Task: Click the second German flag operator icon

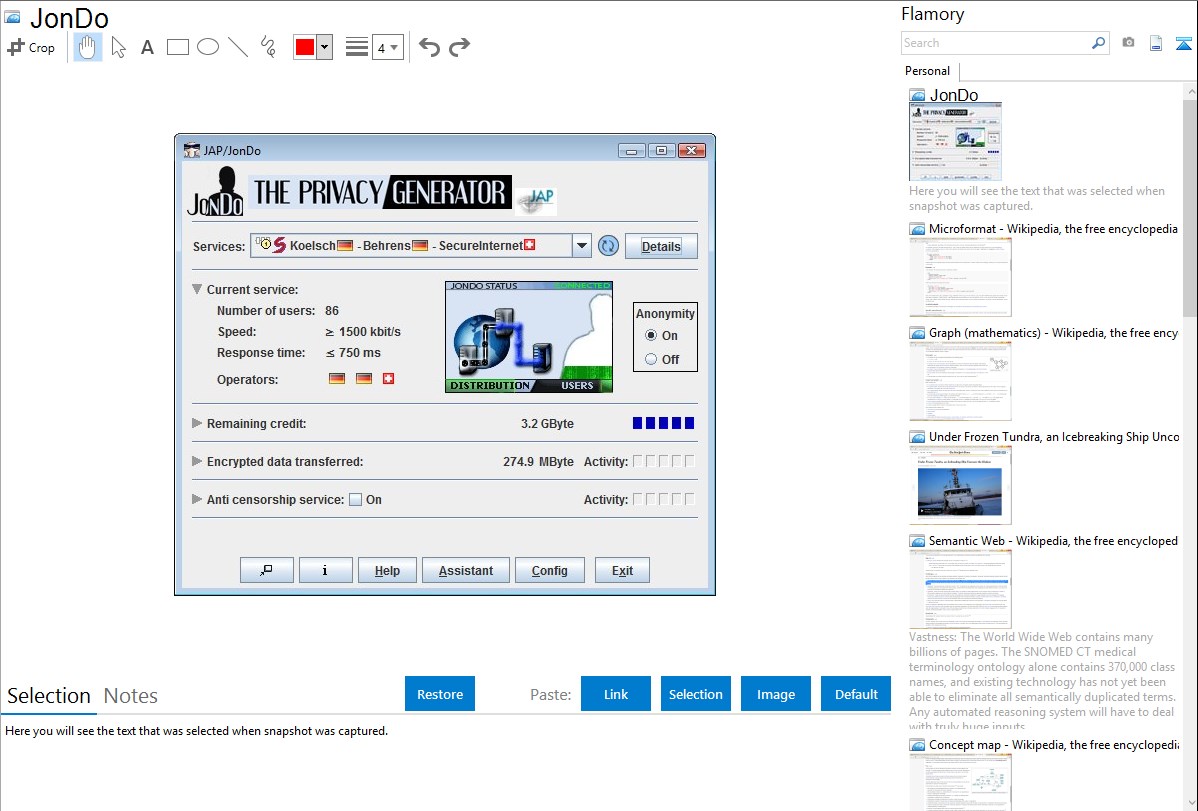Action: [x=364, y=379]
